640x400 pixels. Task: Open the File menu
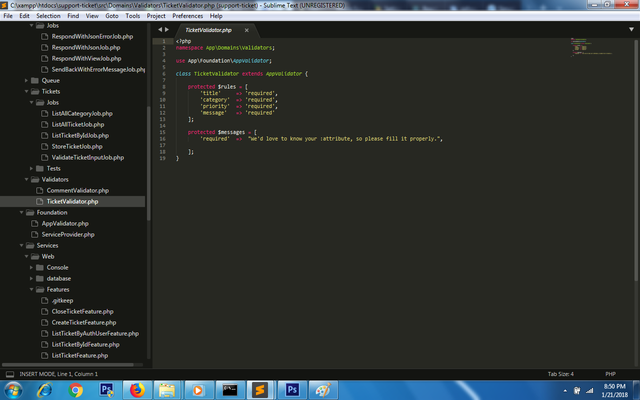point(8,16)
